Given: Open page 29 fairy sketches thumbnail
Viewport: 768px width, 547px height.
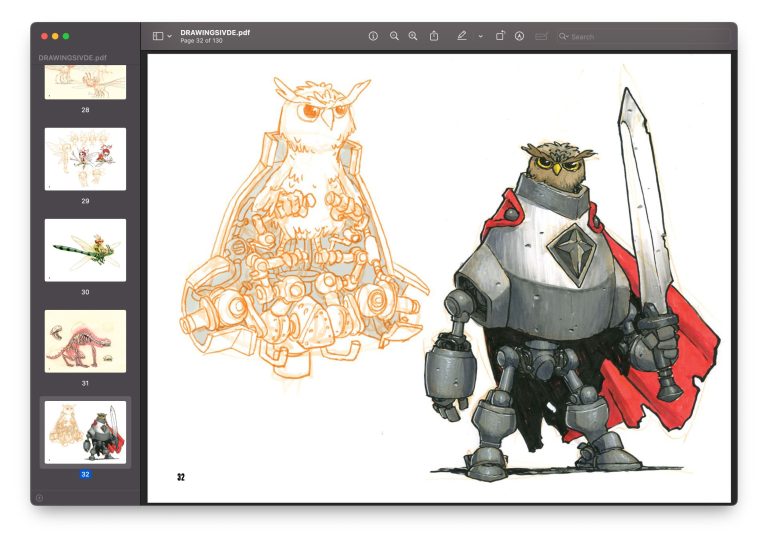Looking at the screenshot, I should pyautogui.click(x=85, y=159).
